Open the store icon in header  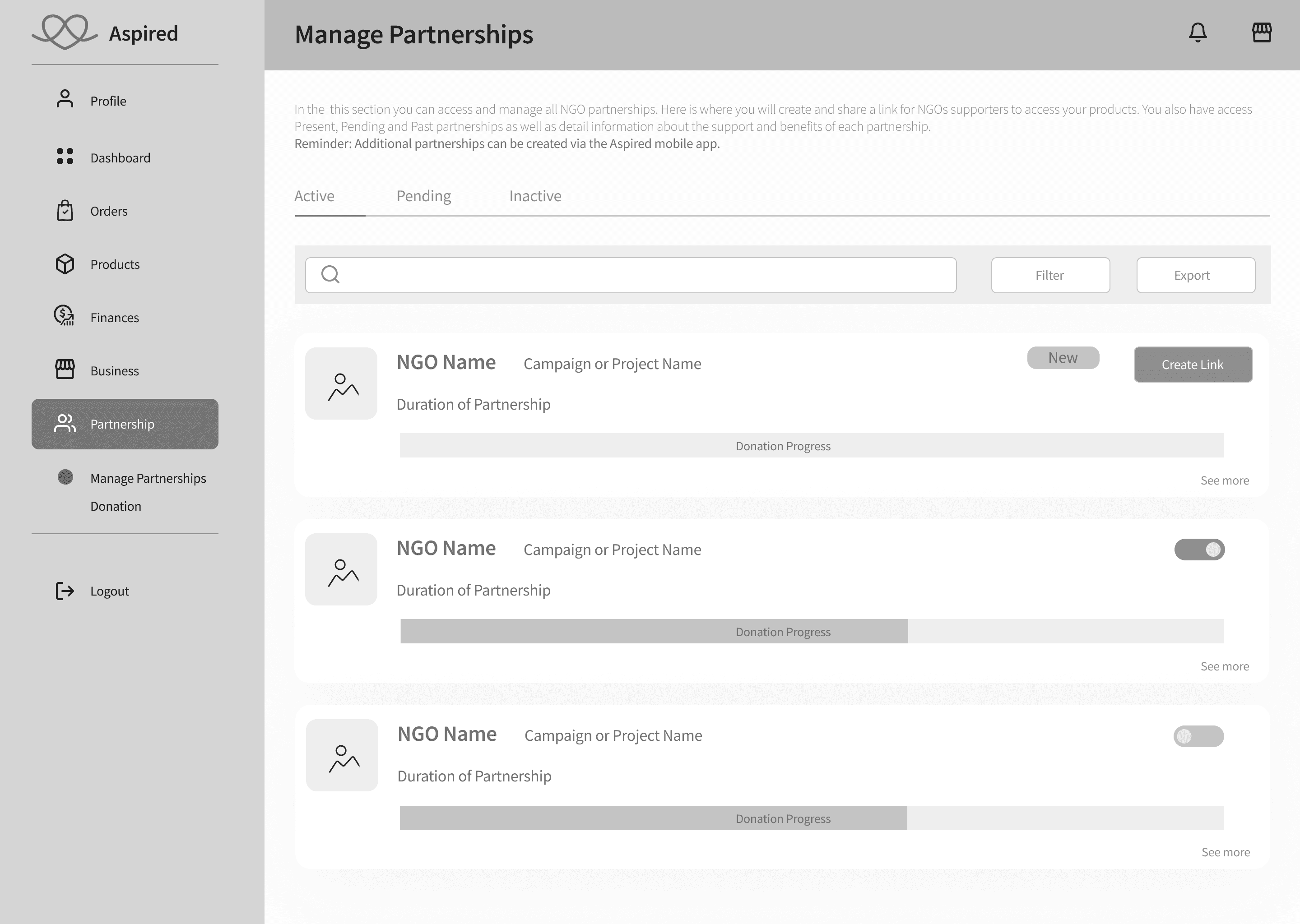click(x=1261, y=32)
